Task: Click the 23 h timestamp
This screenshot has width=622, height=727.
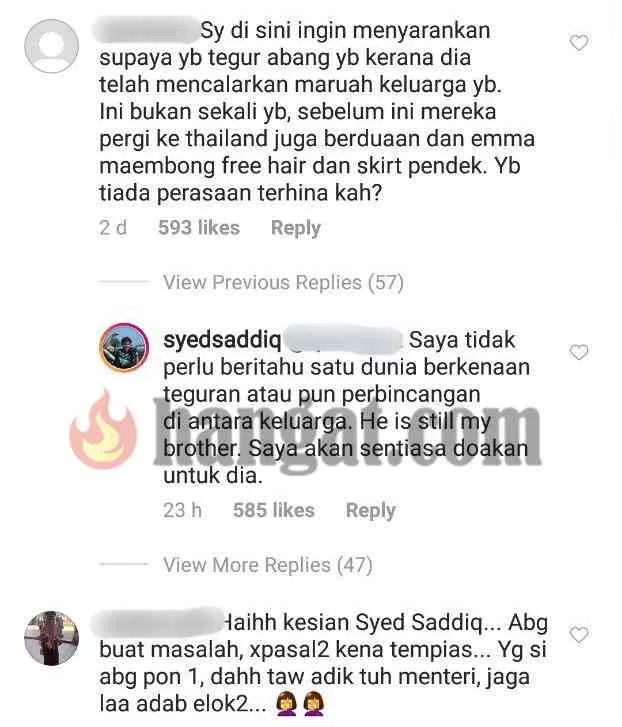Action: coord(183,510)
